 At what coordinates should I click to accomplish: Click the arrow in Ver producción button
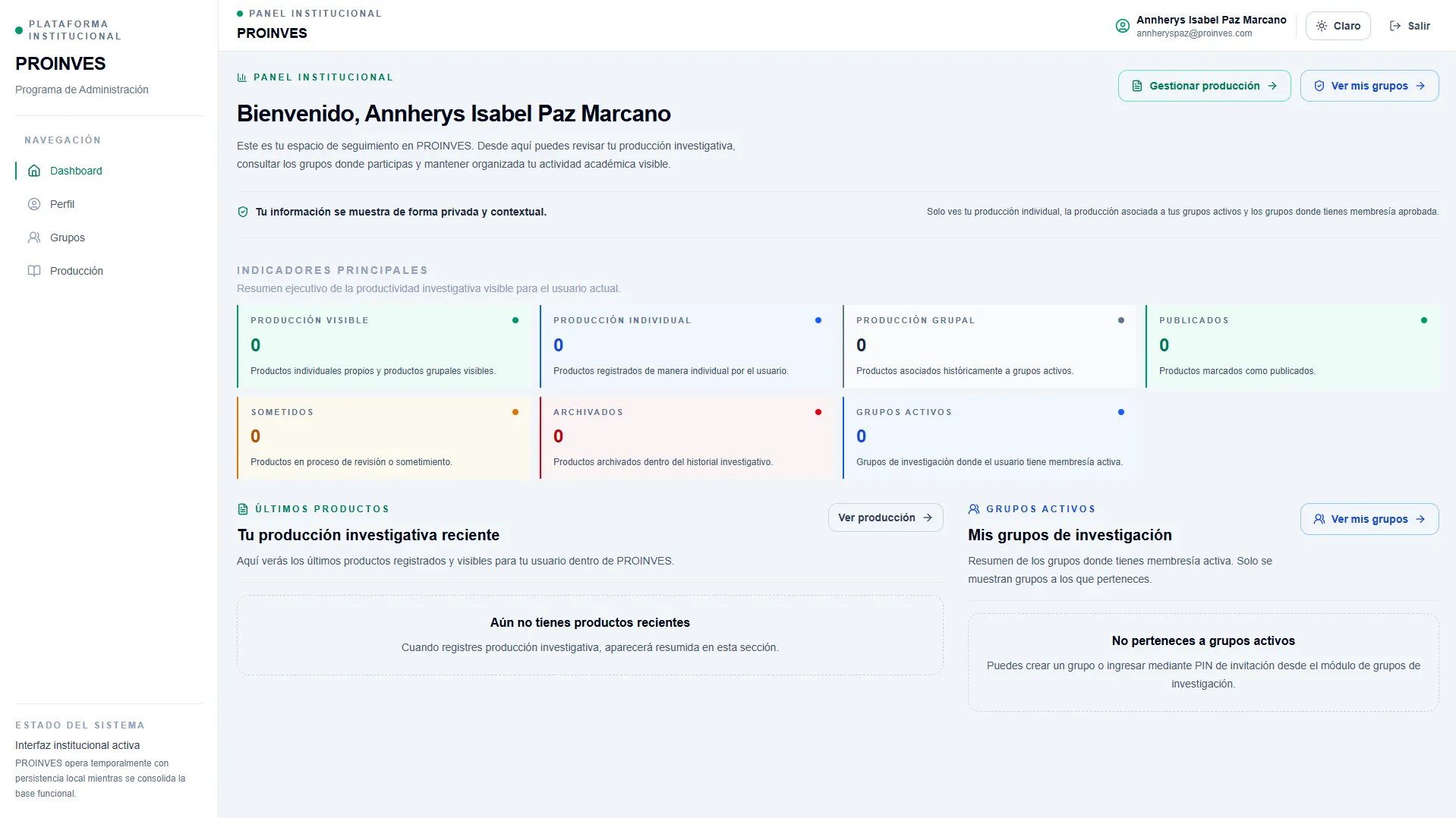coord(928,518)
